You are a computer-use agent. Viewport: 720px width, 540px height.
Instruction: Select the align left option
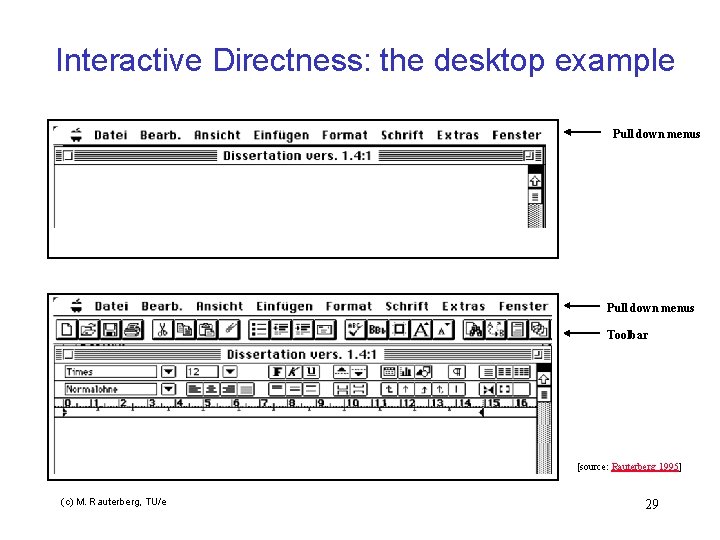coord(195,389)
